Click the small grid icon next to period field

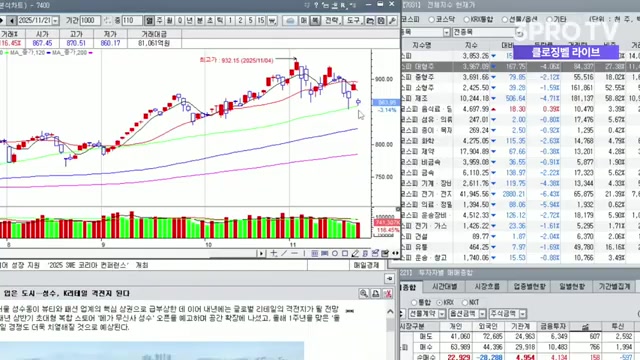pos(107,20)
